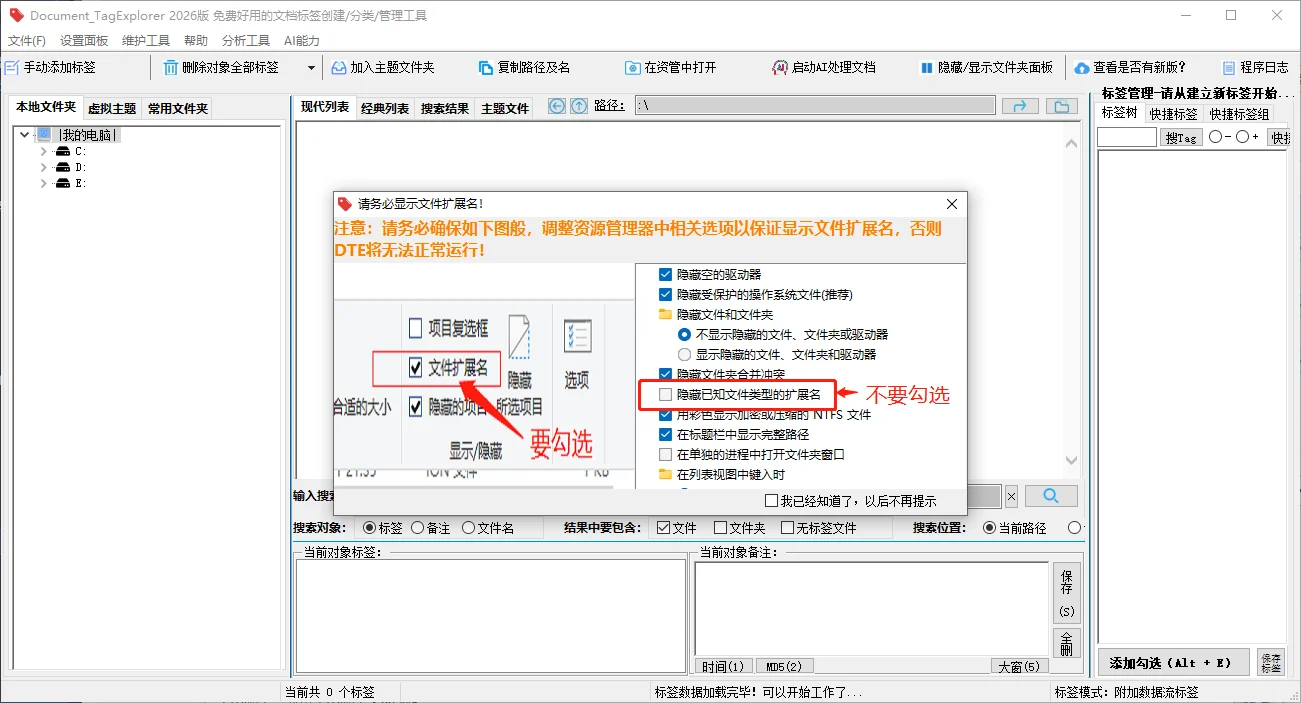The image size is (1301, 703).
Task: Click the 添加勾选 (Alt + E) button
Action: pyautogui.click(x=1173, y=662)
